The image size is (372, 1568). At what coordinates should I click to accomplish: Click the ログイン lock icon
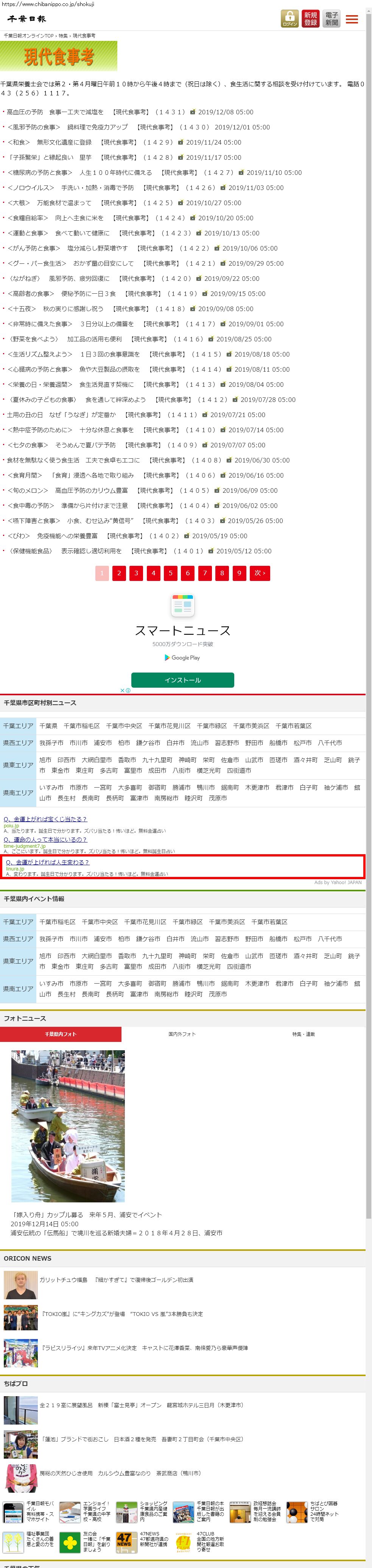coord(289,18)
